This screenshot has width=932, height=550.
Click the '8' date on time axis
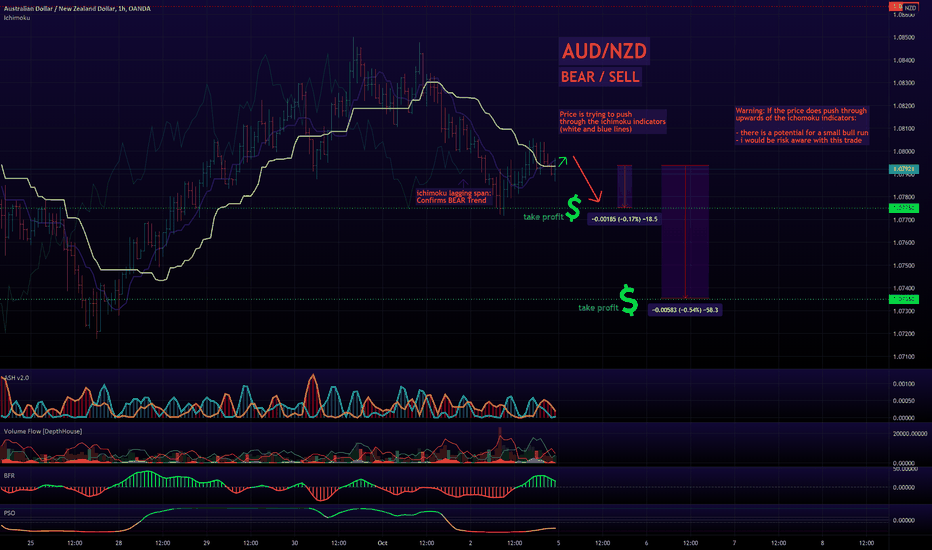822,543
